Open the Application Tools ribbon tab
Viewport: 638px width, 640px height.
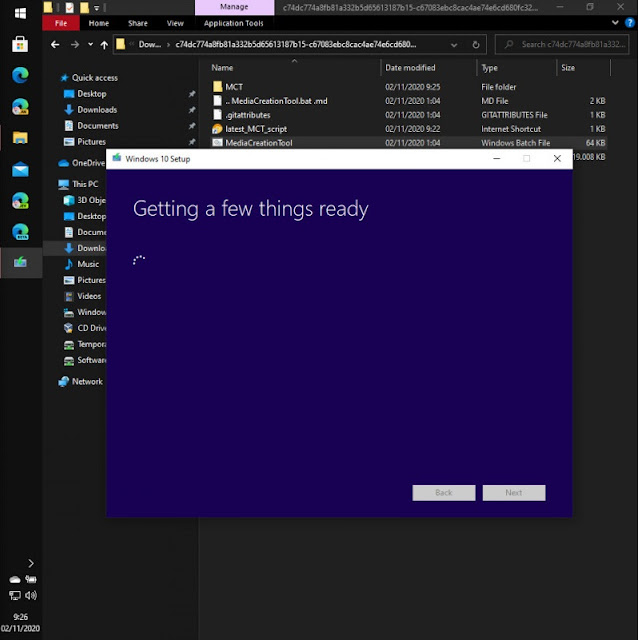click(x=233, y=23)
